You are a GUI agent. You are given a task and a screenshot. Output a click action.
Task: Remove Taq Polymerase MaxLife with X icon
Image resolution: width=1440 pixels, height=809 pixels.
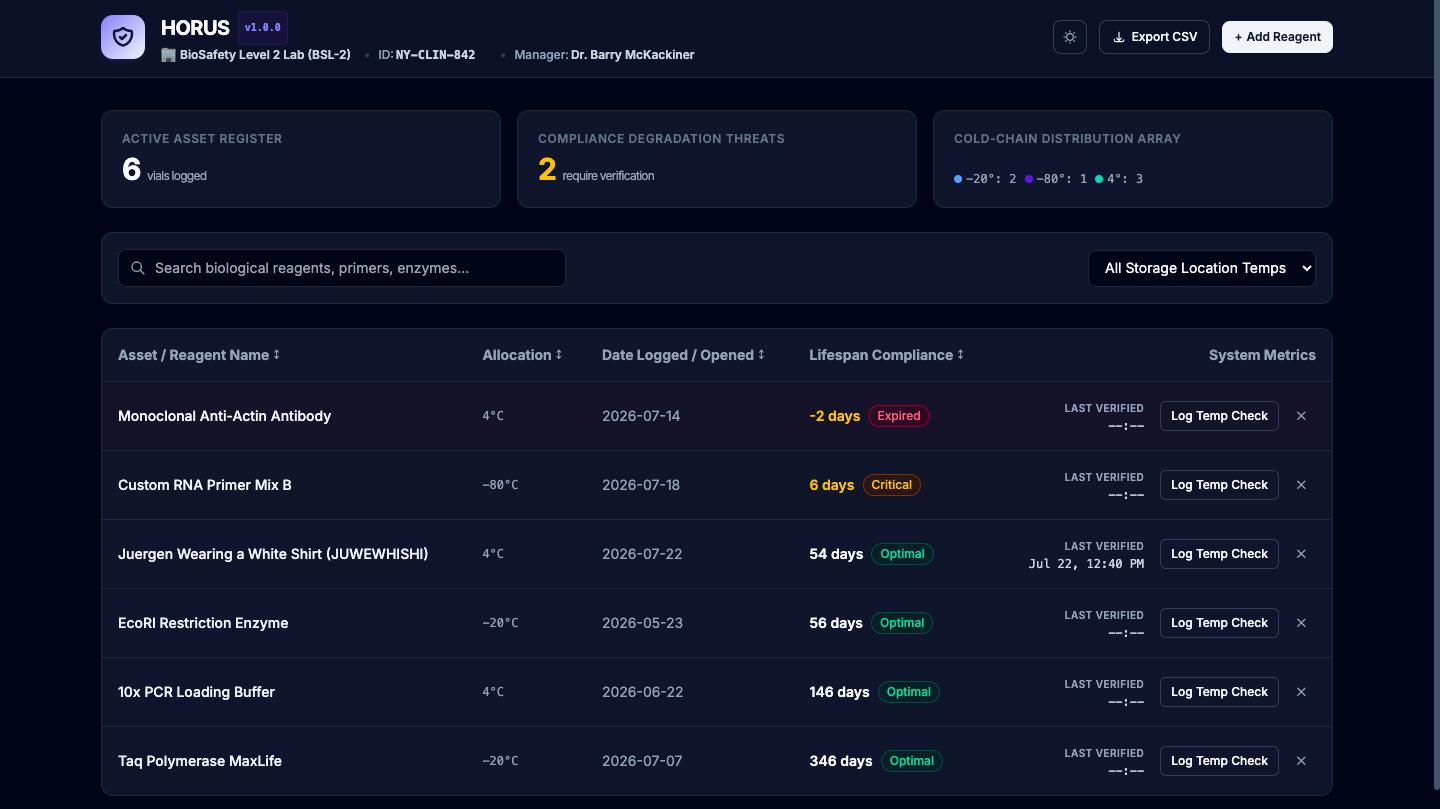click(1301, 761)
